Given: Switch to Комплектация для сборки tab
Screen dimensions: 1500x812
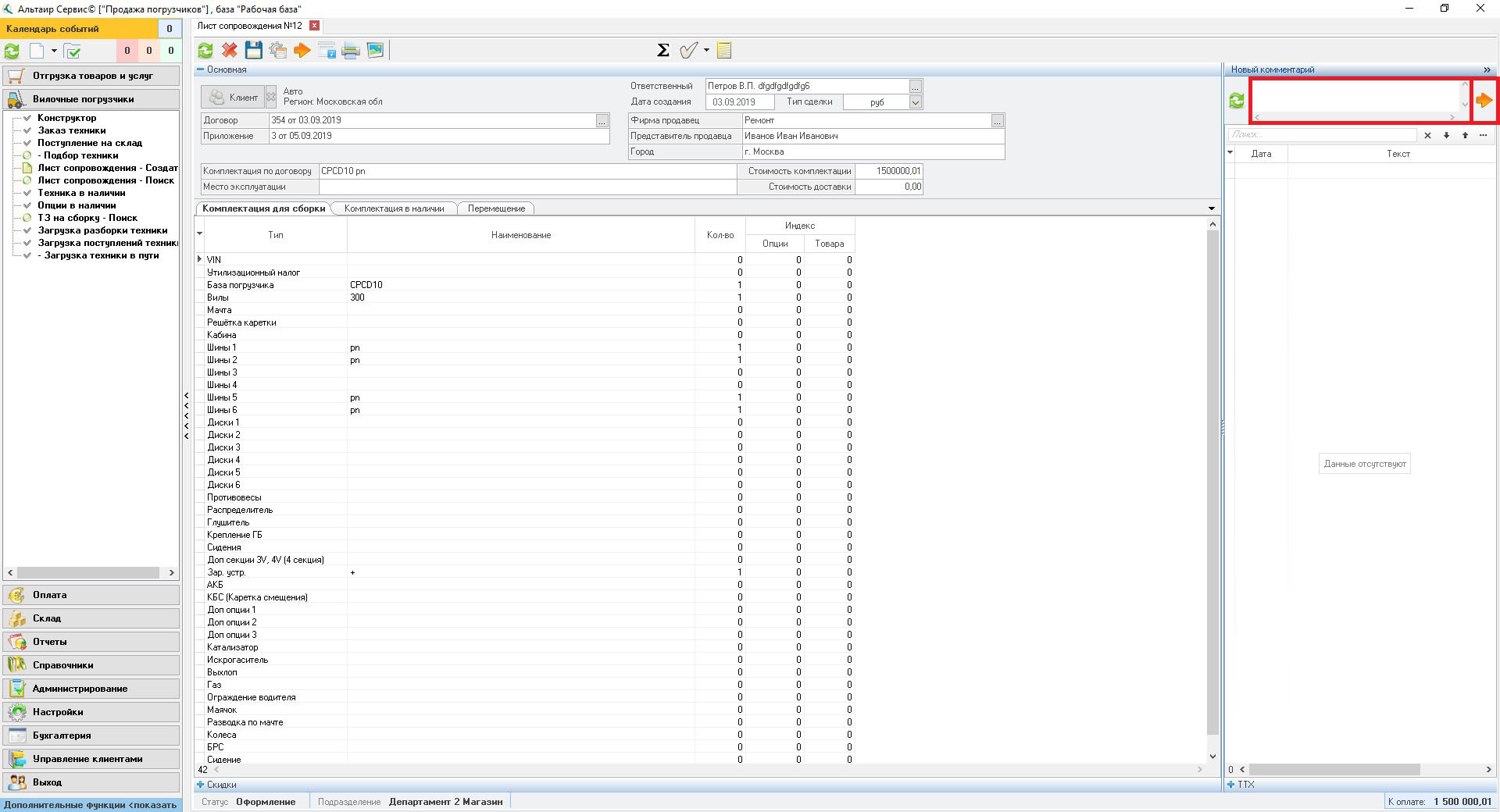Looking at the screenshot, I should pyautogui.click(x=263, y=208).
